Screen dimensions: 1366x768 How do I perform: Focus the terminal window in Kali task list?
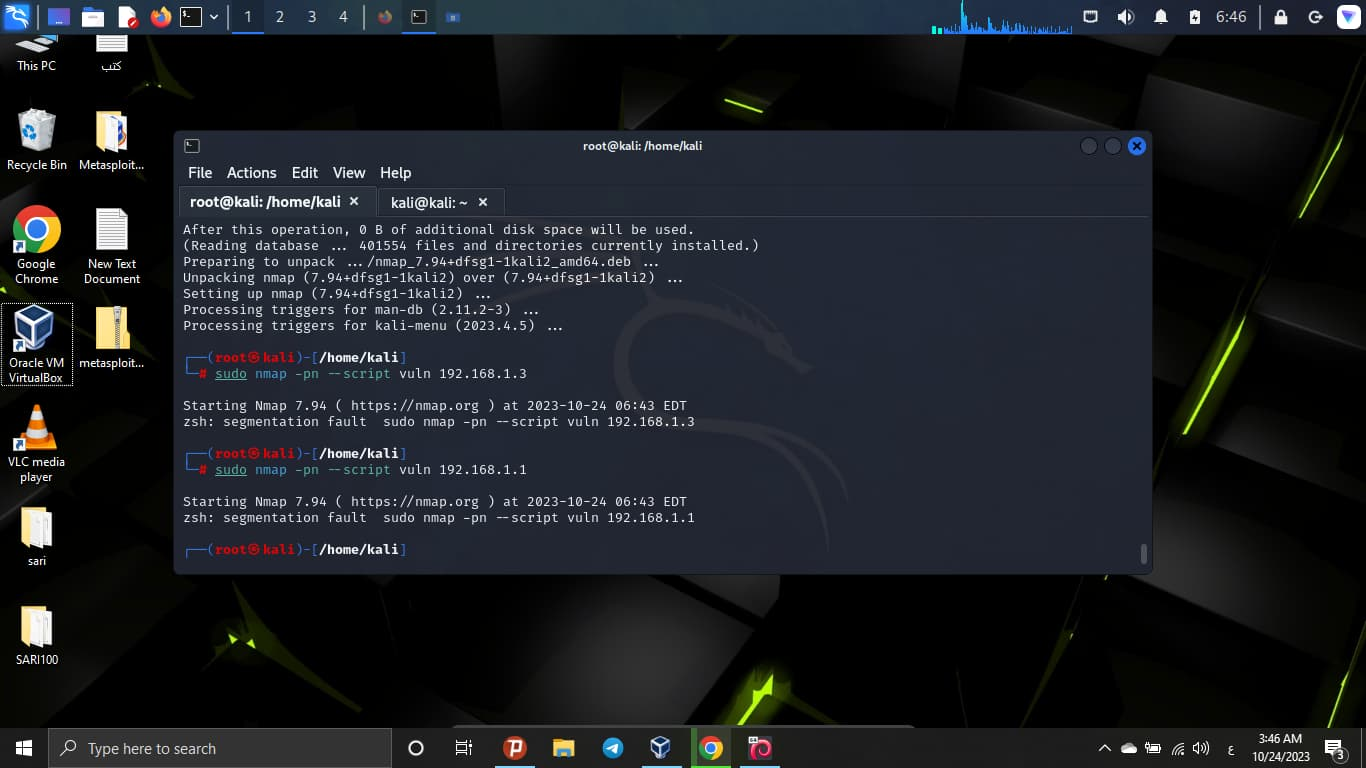click(x=419, y=17)
